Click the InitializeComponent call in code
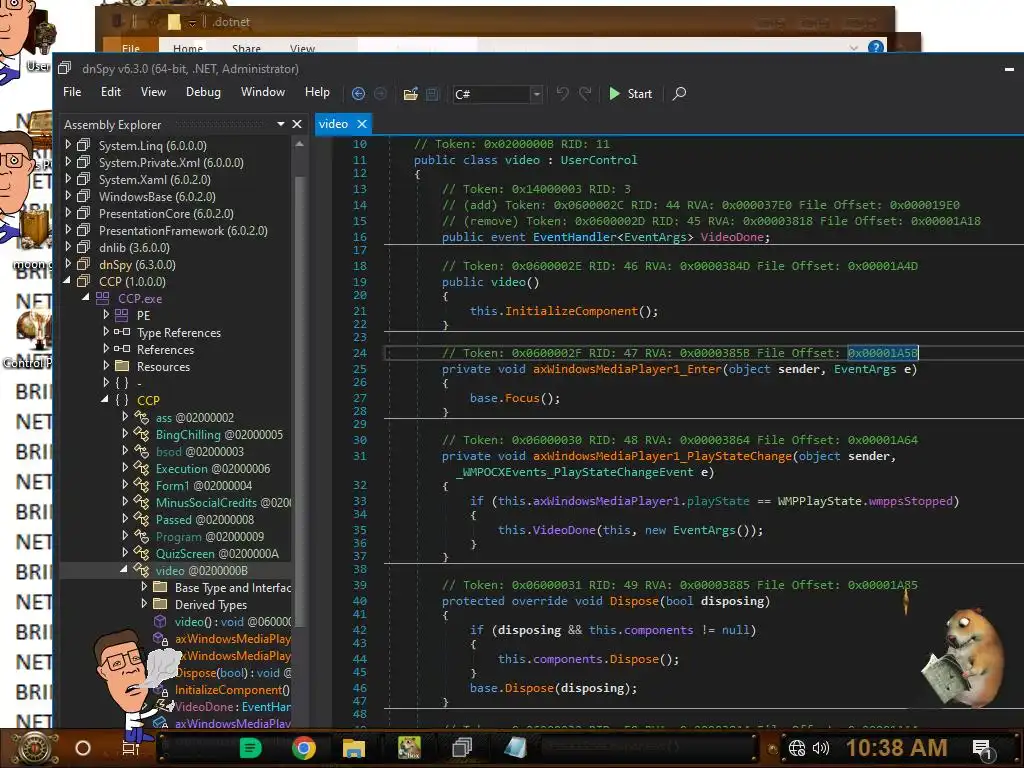The width and height of the screenshot is (1024, 768). pyautogui.click(x=571, y=311)
